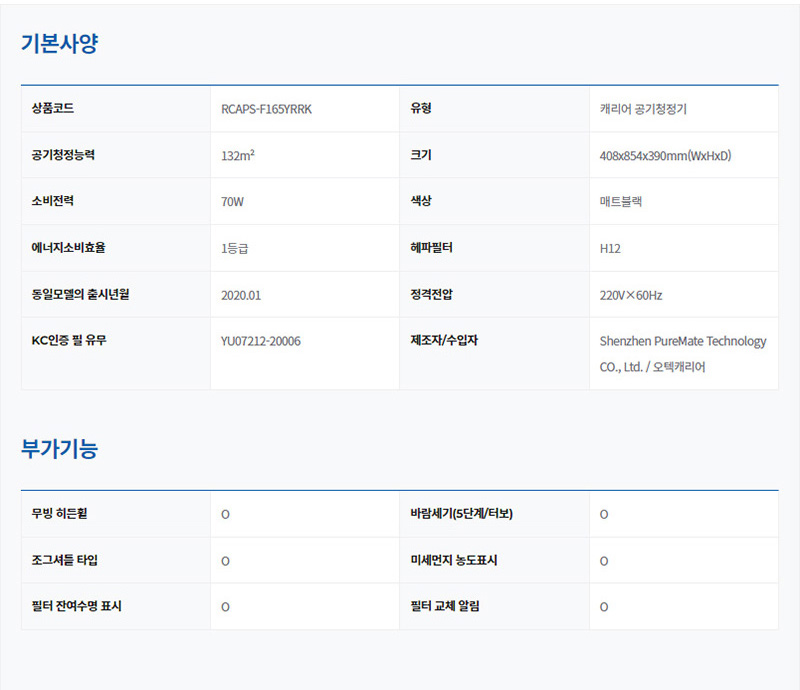Image resolution: width=800 pixels, height=690 pixels.
Task: Click the 2020.01 release date value
Action: tap(241, 295)
